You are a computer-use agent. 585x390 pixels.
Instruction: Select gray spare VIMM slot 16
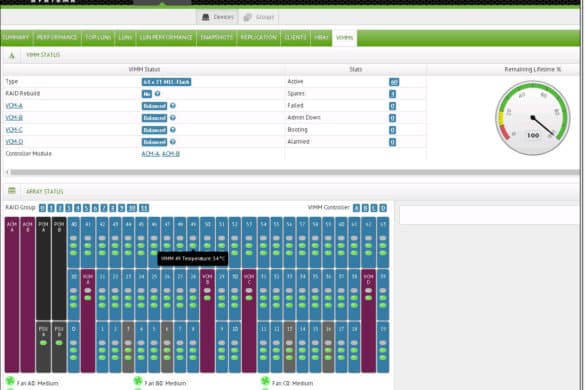(x=328, y=347)
